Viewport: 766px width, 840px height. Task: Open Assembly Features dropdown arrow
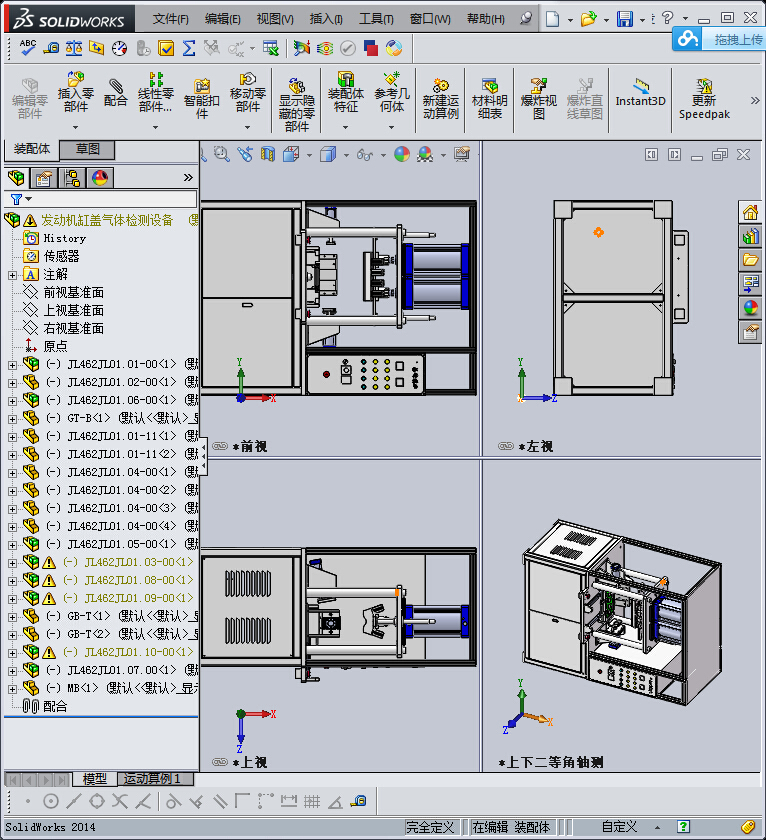(346, 128)
